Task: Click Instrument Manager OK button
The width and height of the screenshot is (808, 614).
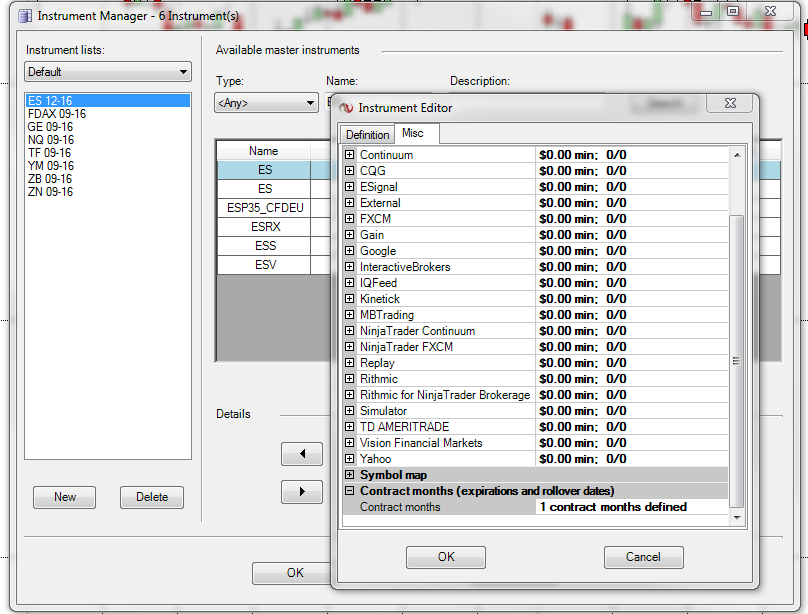Action: [292, 573]
